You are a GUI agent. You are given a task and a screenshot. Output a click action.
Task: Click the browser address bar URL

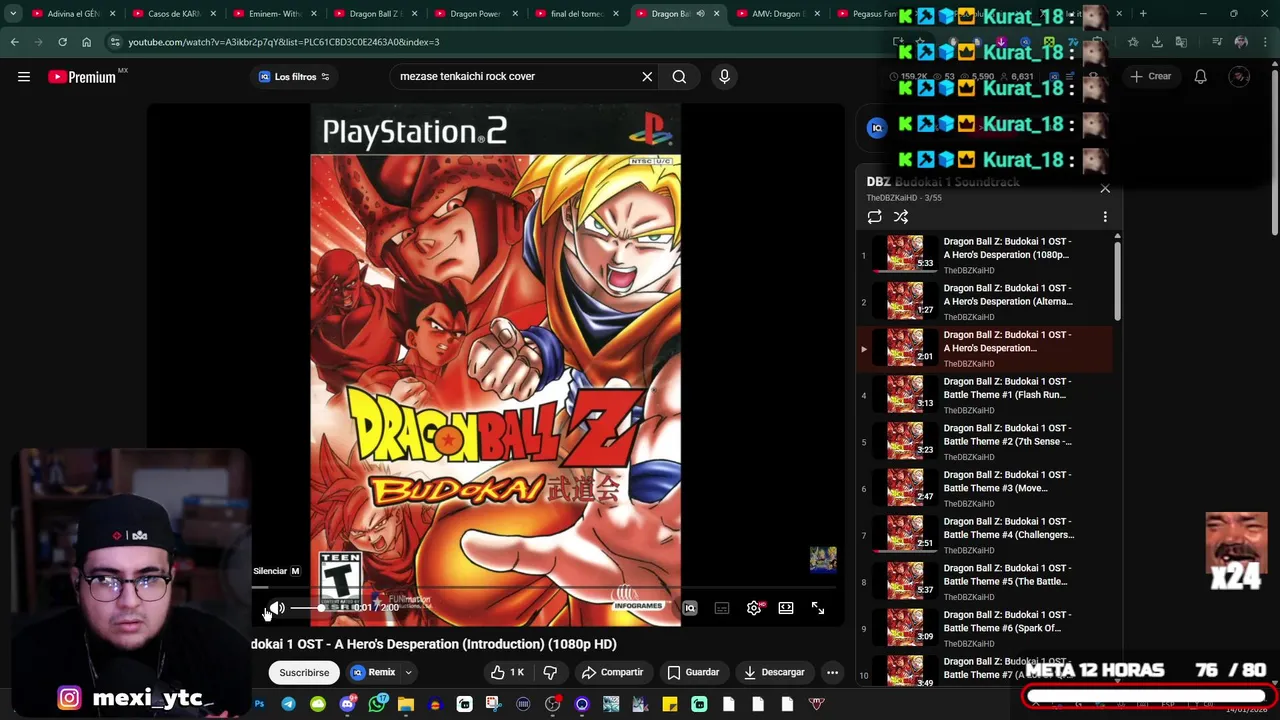pos(284,42)
